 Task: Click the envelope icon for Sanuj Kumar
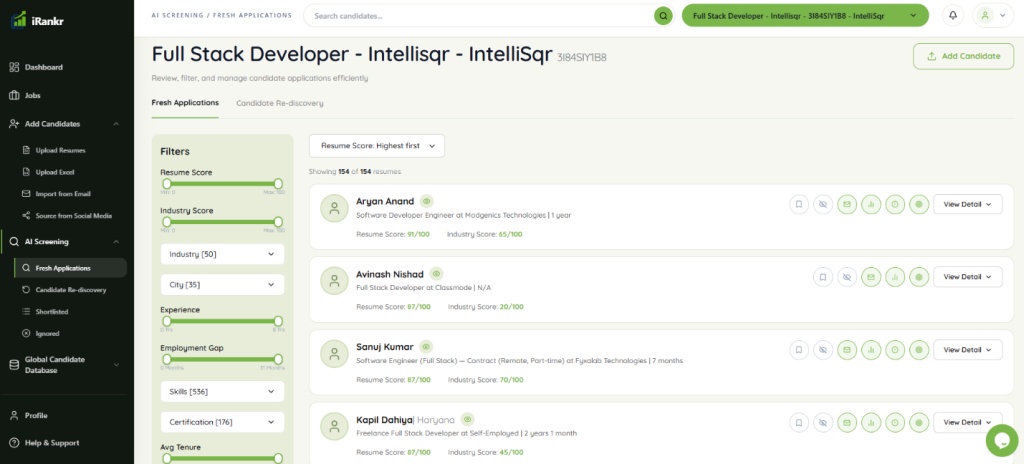point(846,350)
